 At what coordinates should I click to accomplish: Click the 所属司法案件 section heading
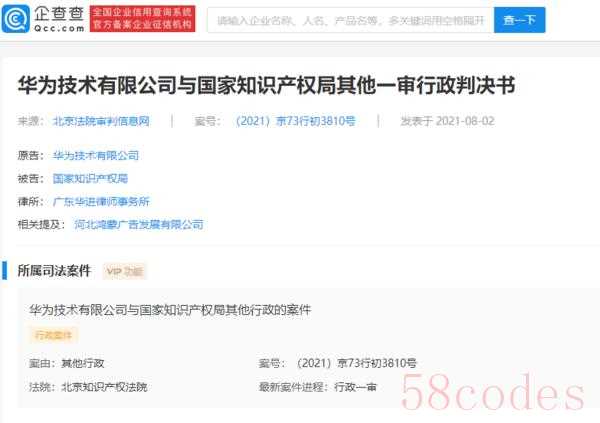(x=54, y=271)
